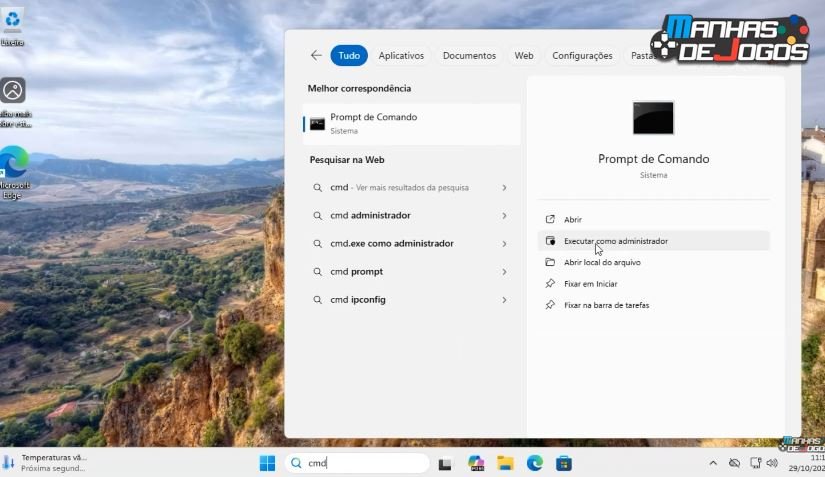Open Microsoft Store from the taskbar
The height and width of the screenshot is (477, 825).
[x=564, y=463]
